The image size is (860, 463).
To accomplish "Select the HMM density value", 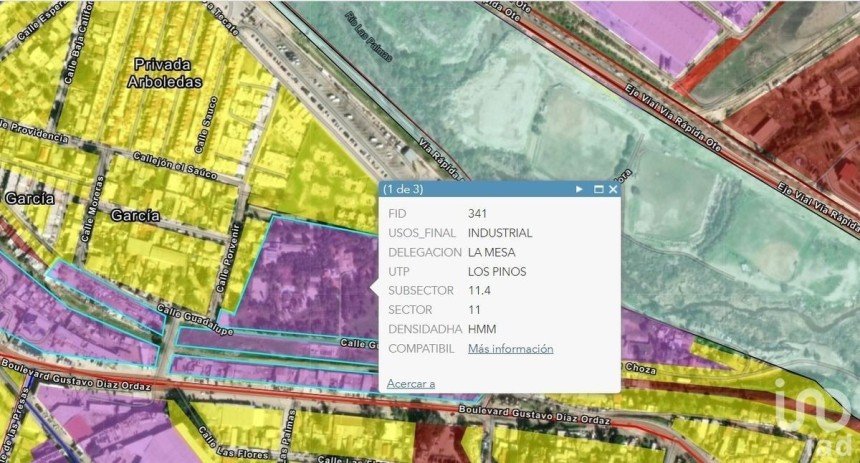I will 482,329.
